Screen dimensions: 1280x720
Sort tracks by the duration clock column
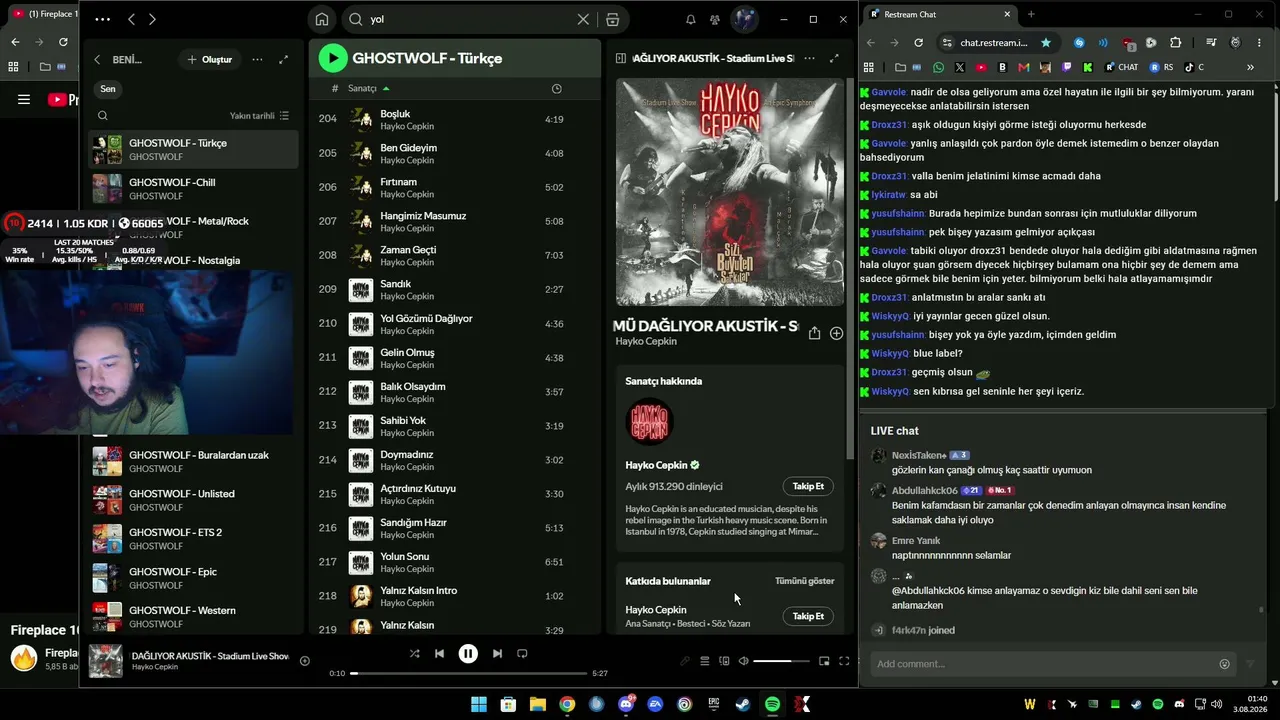tap(557, 89)
